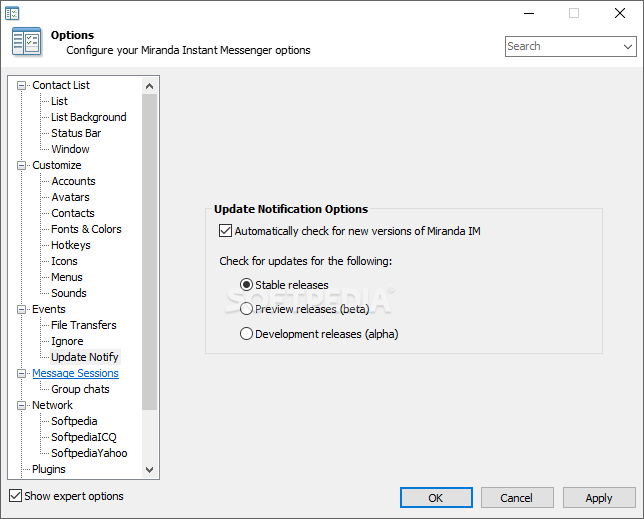Collapse the Message Sessions tree node
The image size is (644, 519).
pos(21,374)
